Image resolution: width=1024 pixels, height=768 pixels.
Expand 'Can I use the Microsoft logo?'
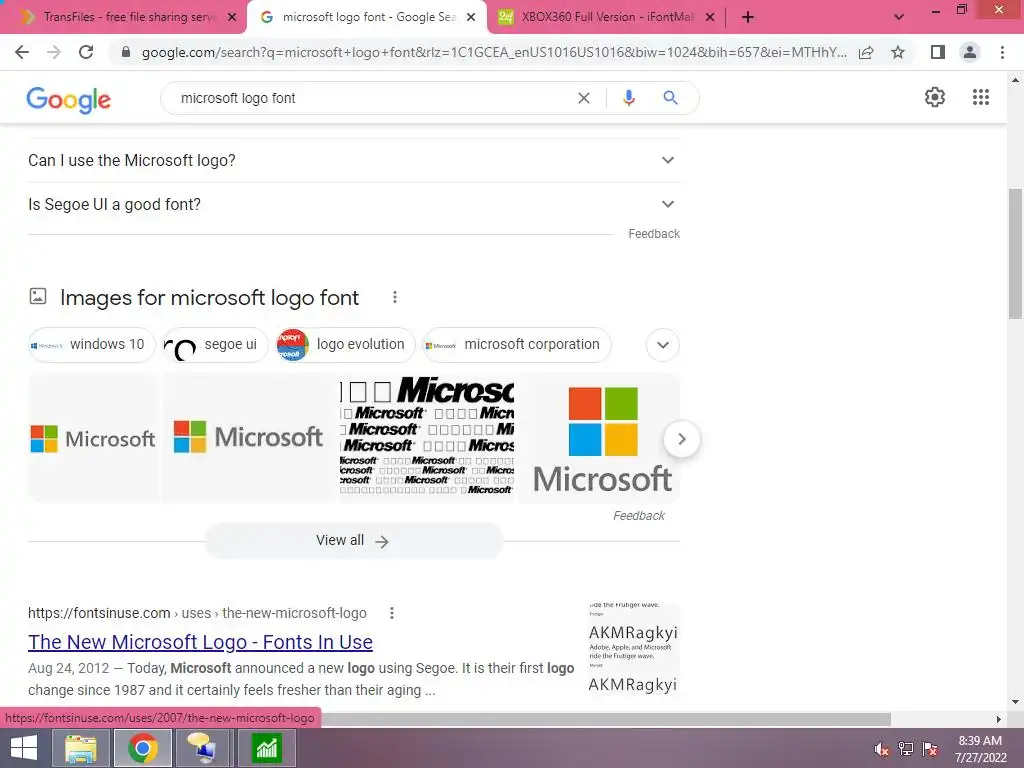354,160
